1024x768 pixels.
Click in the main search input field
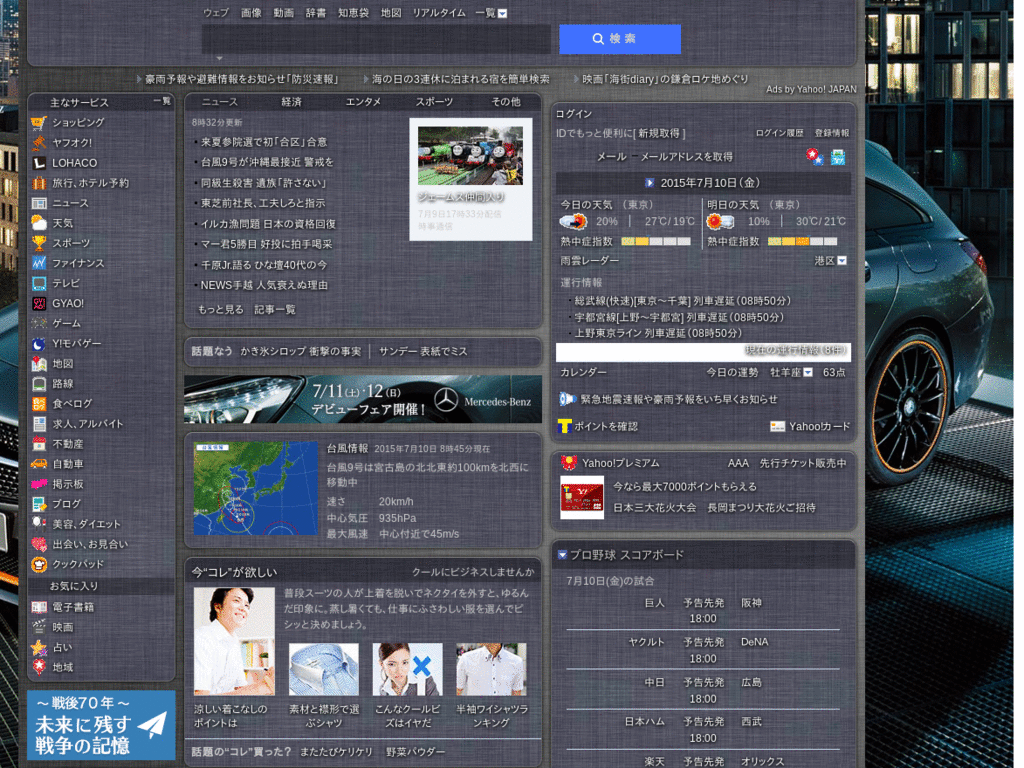(x=376, y=39)
